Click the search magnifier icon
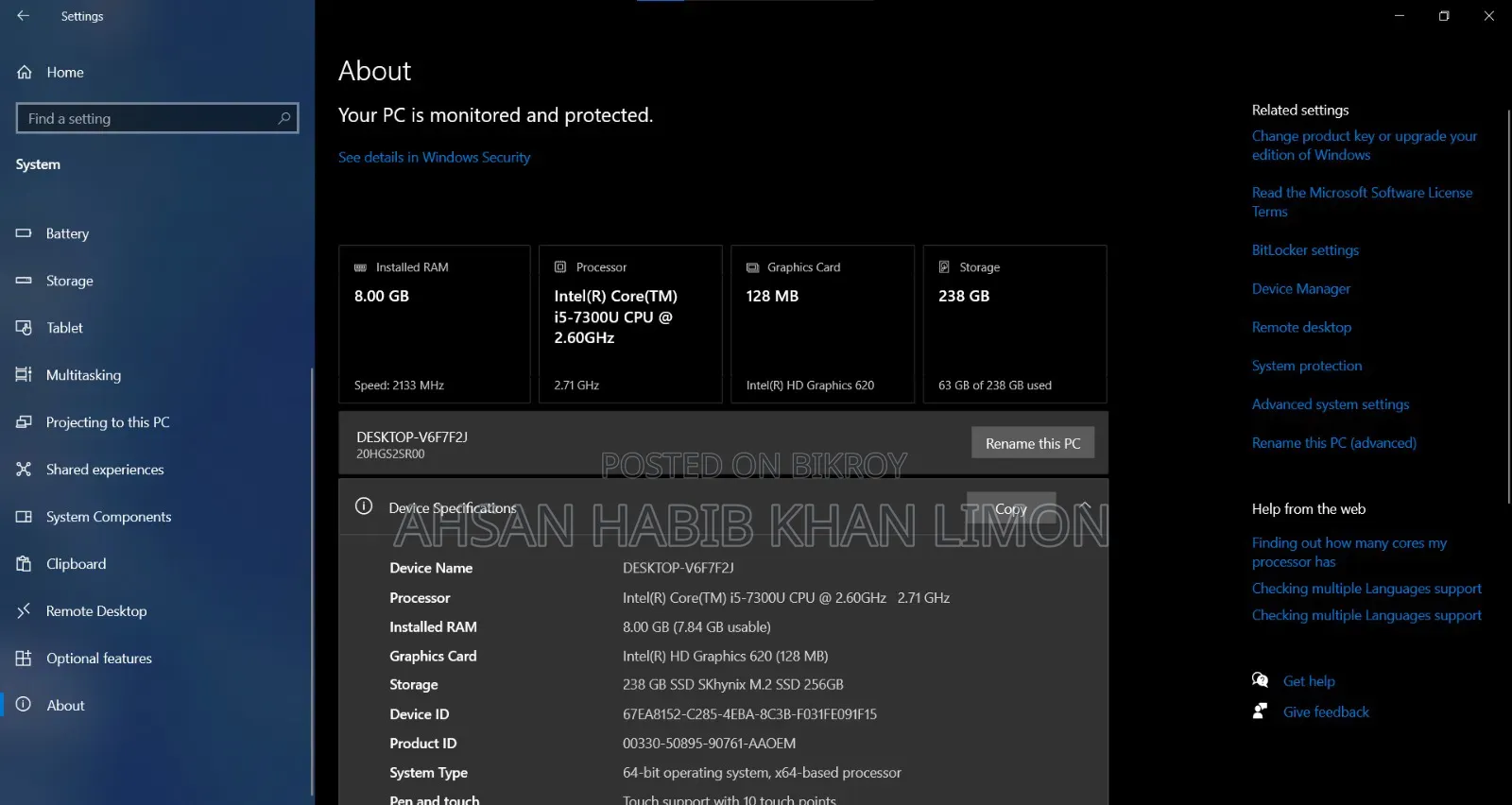1512x805 pixels. [x=283, y=118]
